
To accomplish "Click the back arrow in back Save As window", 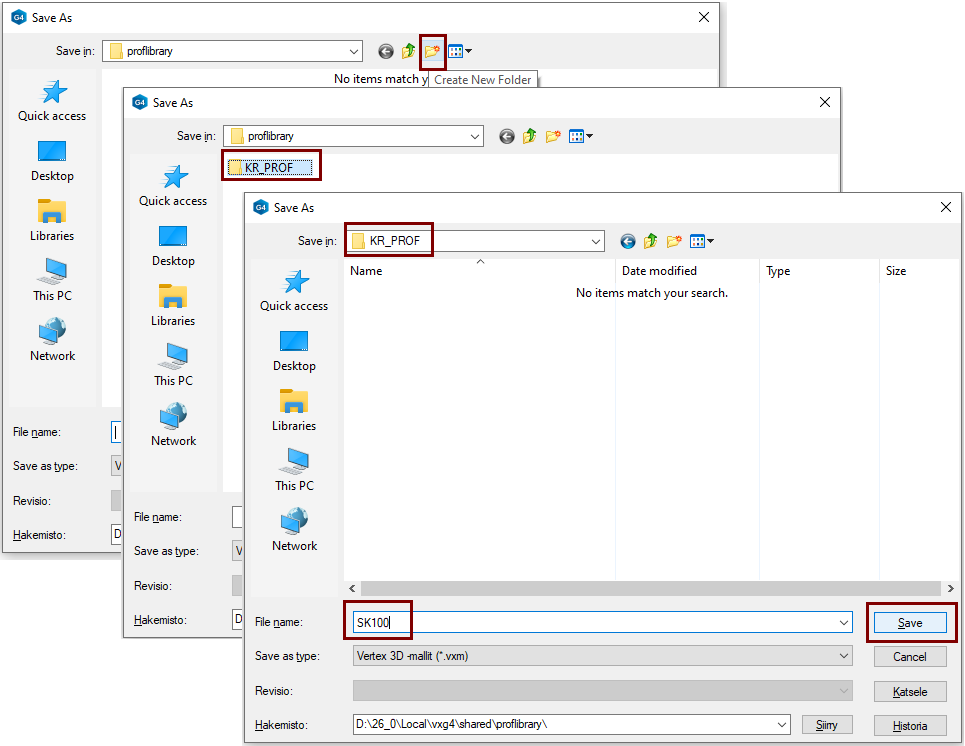I will [x=386, y=51].
